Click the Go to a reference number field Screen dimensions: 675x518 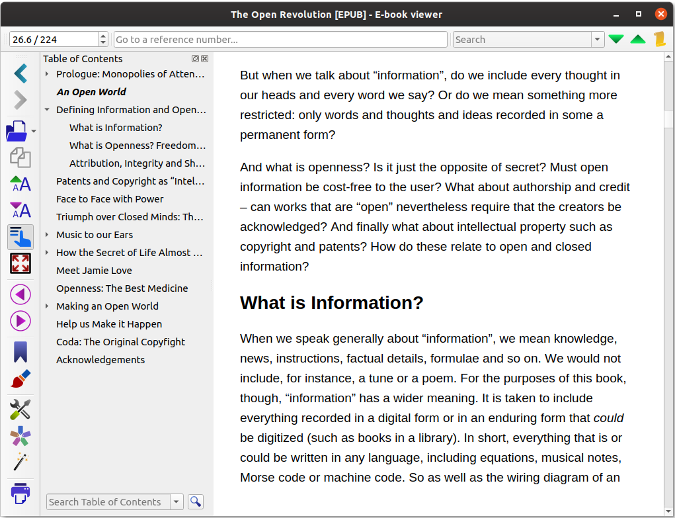(279, 39)
